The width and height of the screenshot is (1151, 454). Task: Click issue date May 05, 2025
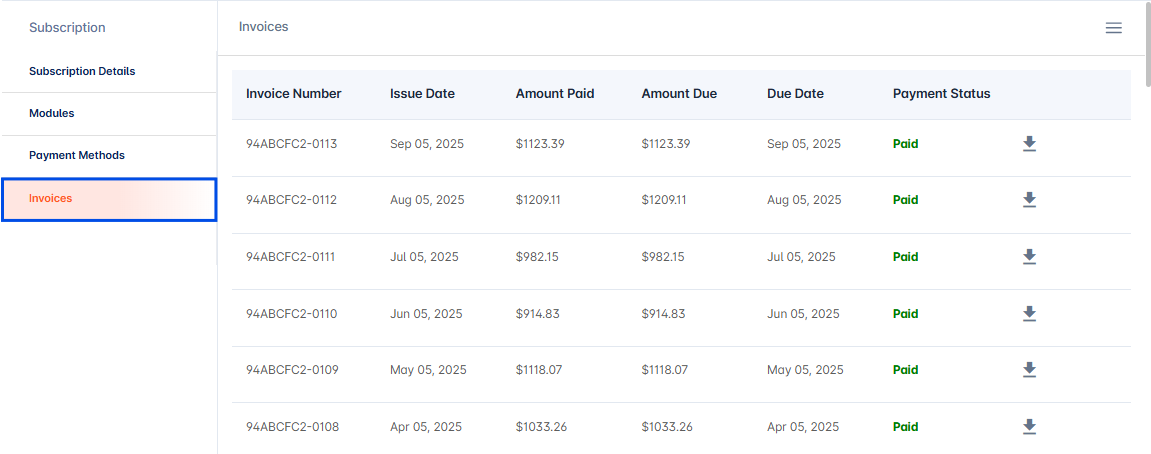pyautogui.click(x=428, y=370)
